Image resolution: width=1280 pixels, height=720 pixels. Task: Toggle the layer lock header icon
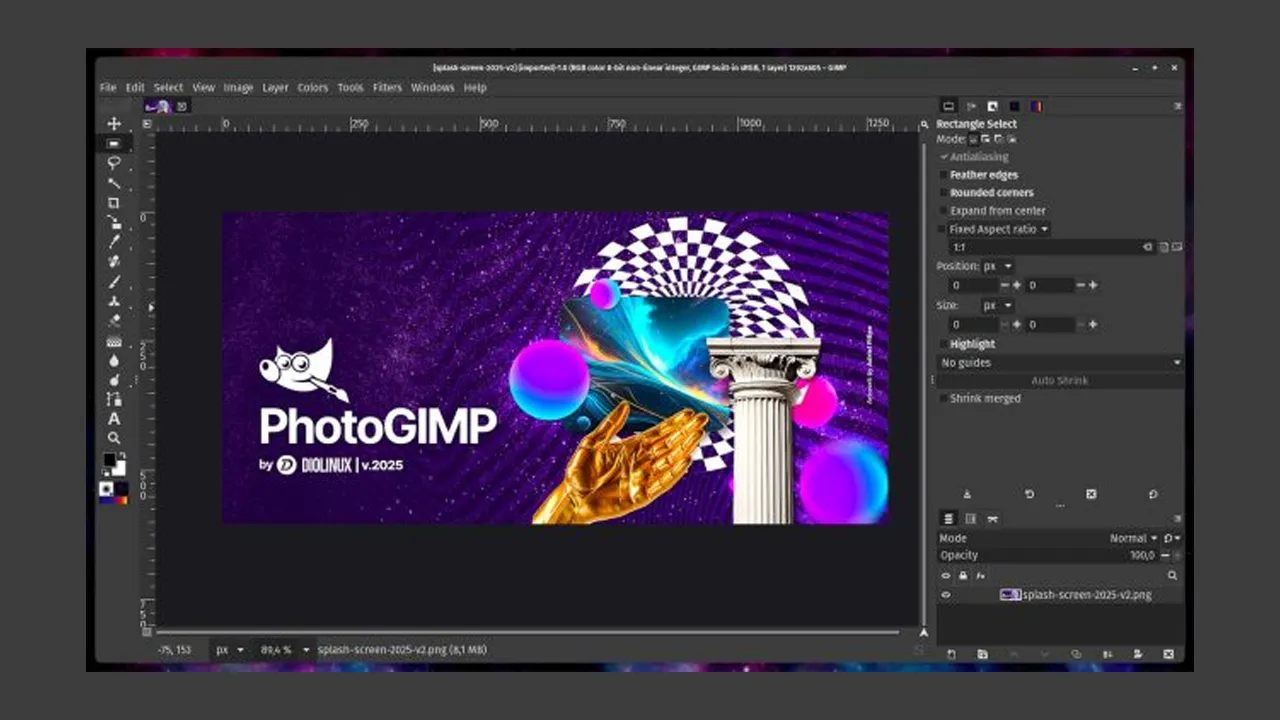963,576
